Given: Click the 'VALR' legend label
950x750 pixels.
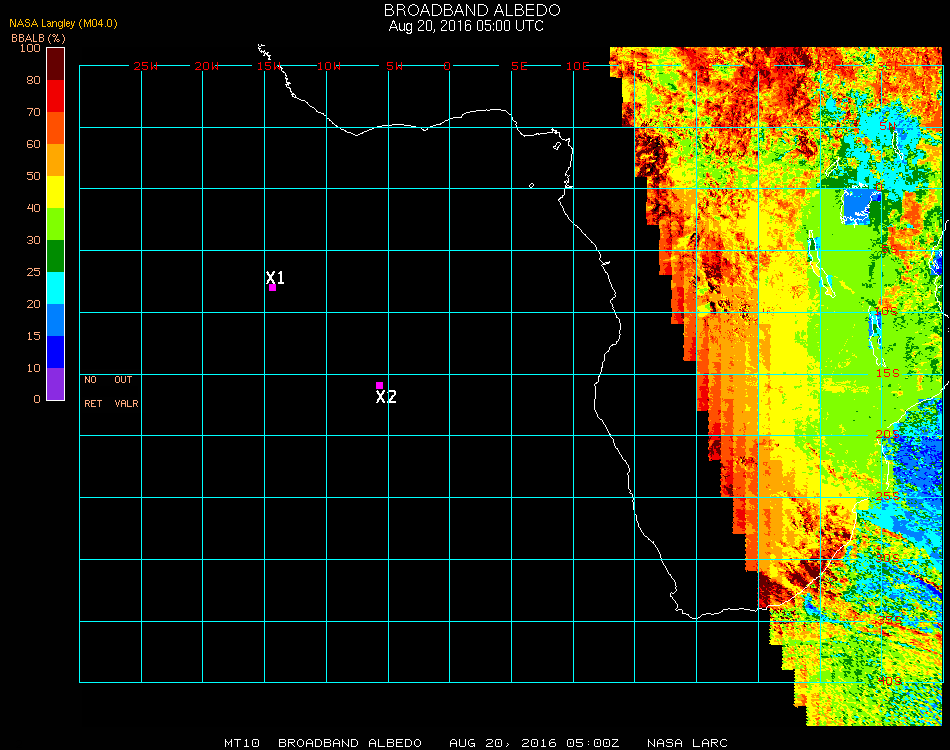Looking at the screenshot, I should tap(127, 403).
